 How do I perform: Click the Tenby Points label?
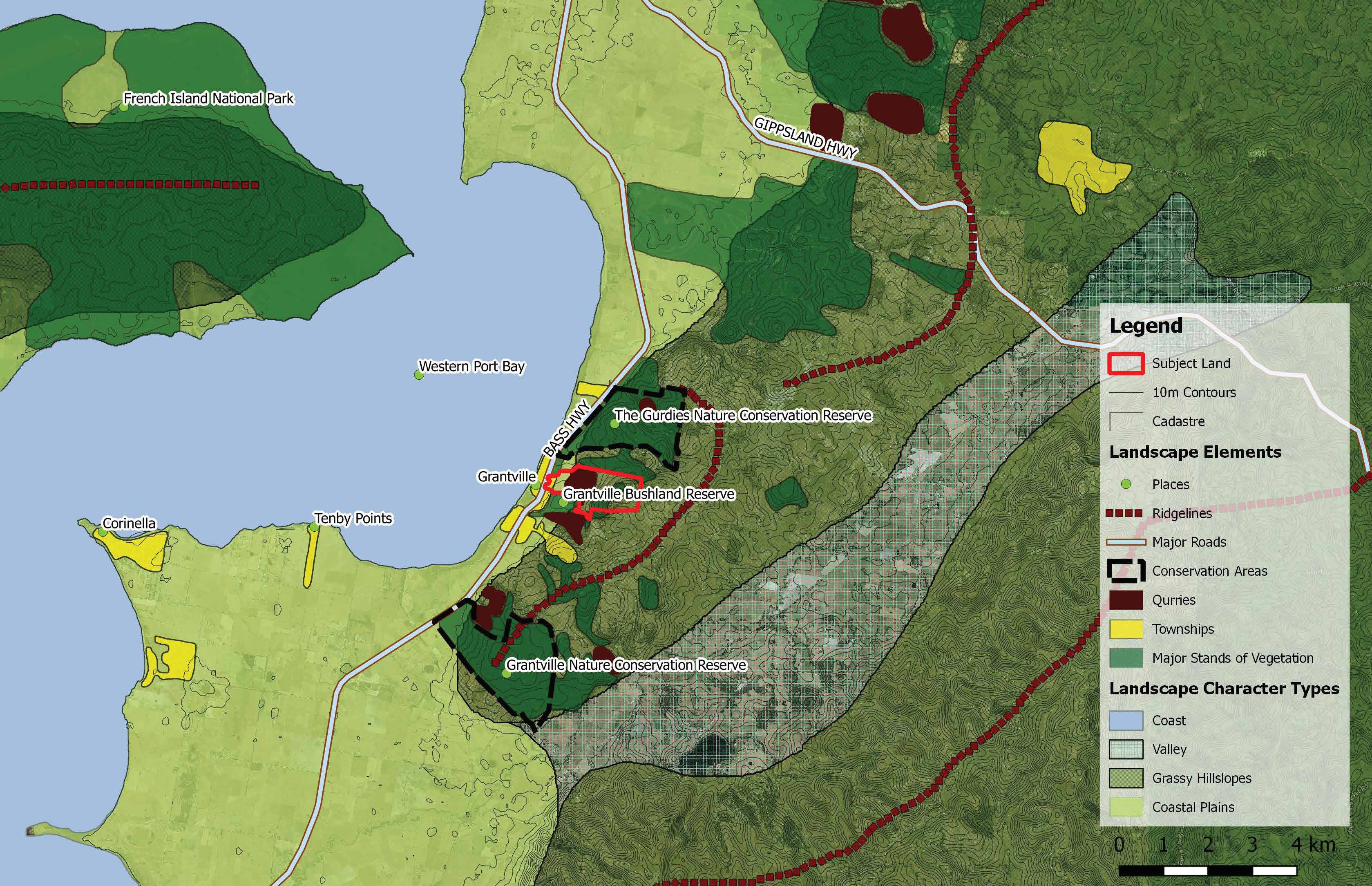tap(353, 518)
